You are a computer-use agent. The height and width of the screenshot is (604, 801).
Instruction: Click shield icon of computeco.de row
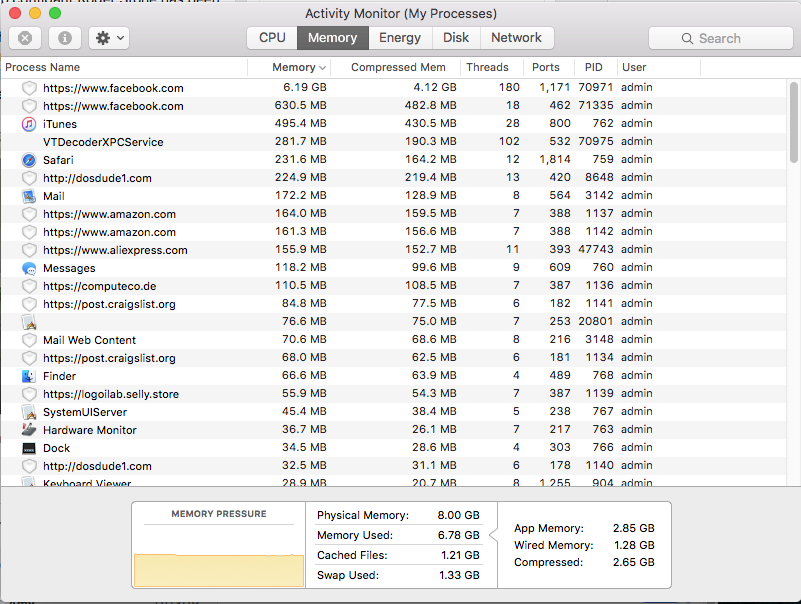pos(29,286)
